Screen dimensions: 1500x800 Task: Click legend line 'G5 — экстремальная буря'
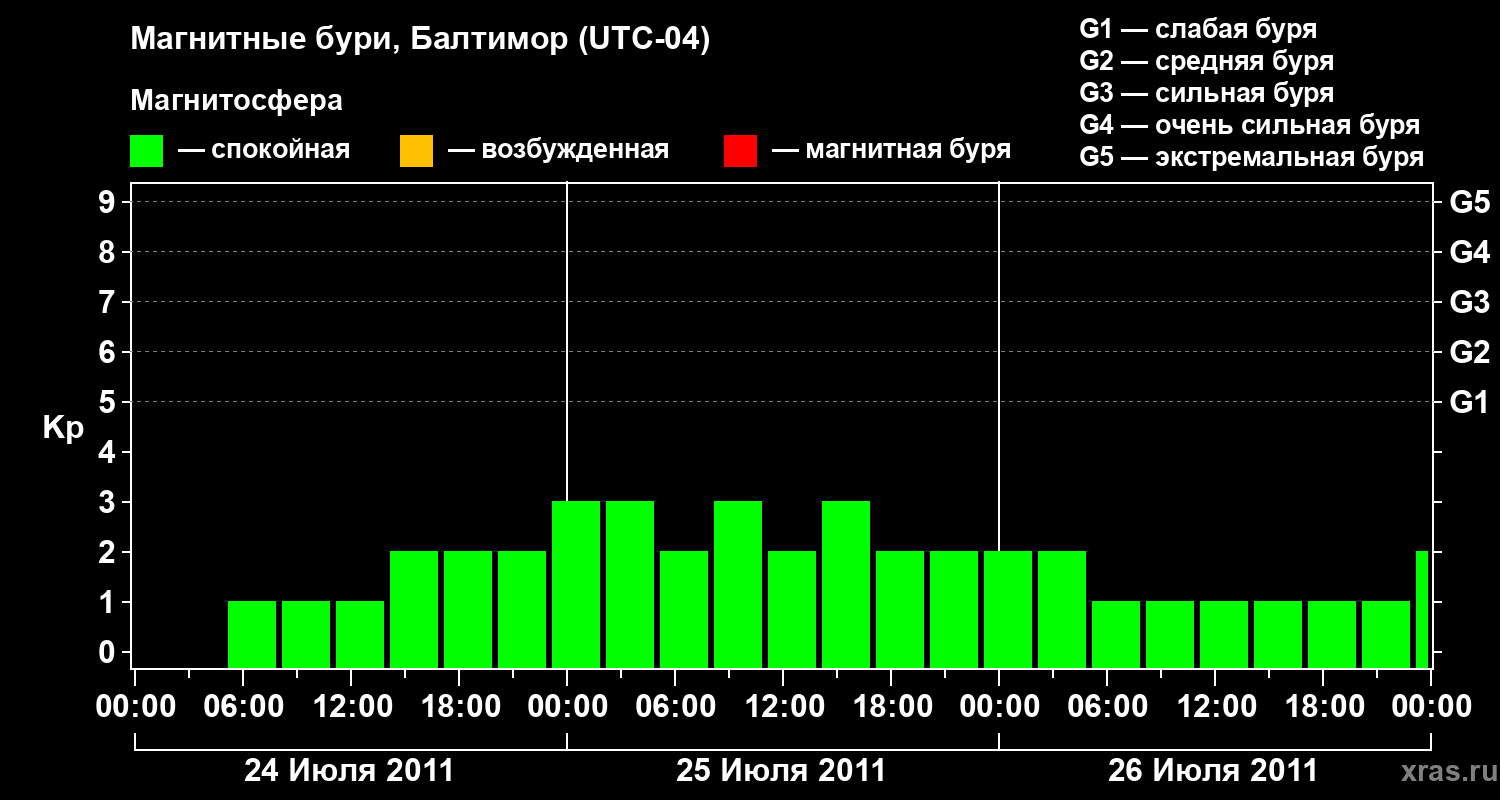pyautogui.click(x=1251, y=157)
